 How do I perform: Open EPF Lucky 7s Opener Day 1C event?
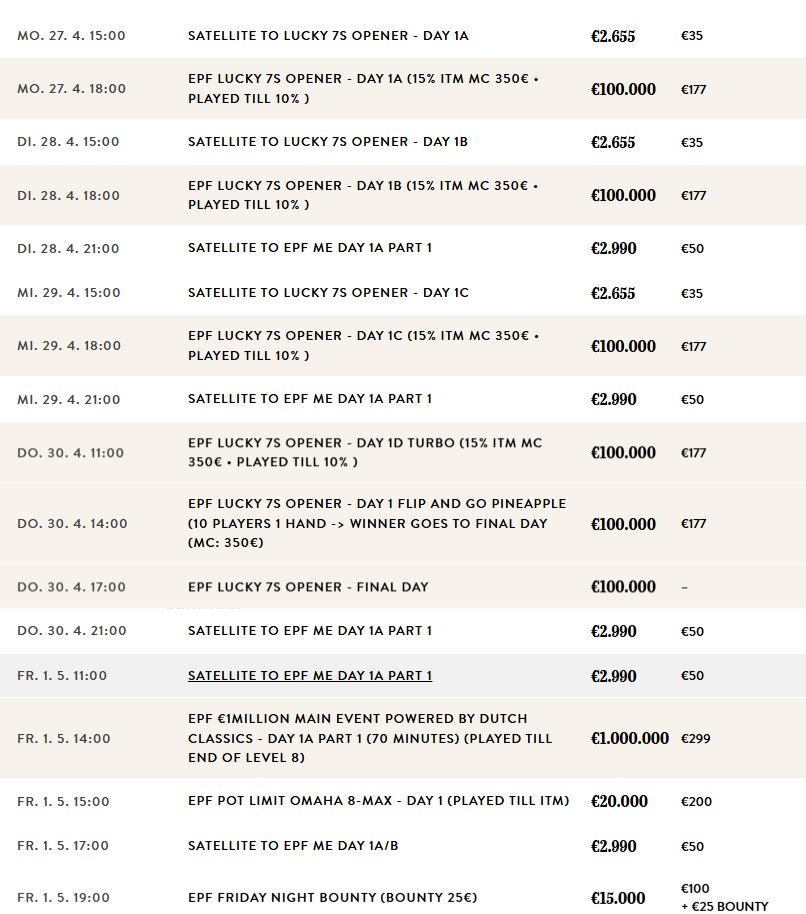click(x=363, y=346)
